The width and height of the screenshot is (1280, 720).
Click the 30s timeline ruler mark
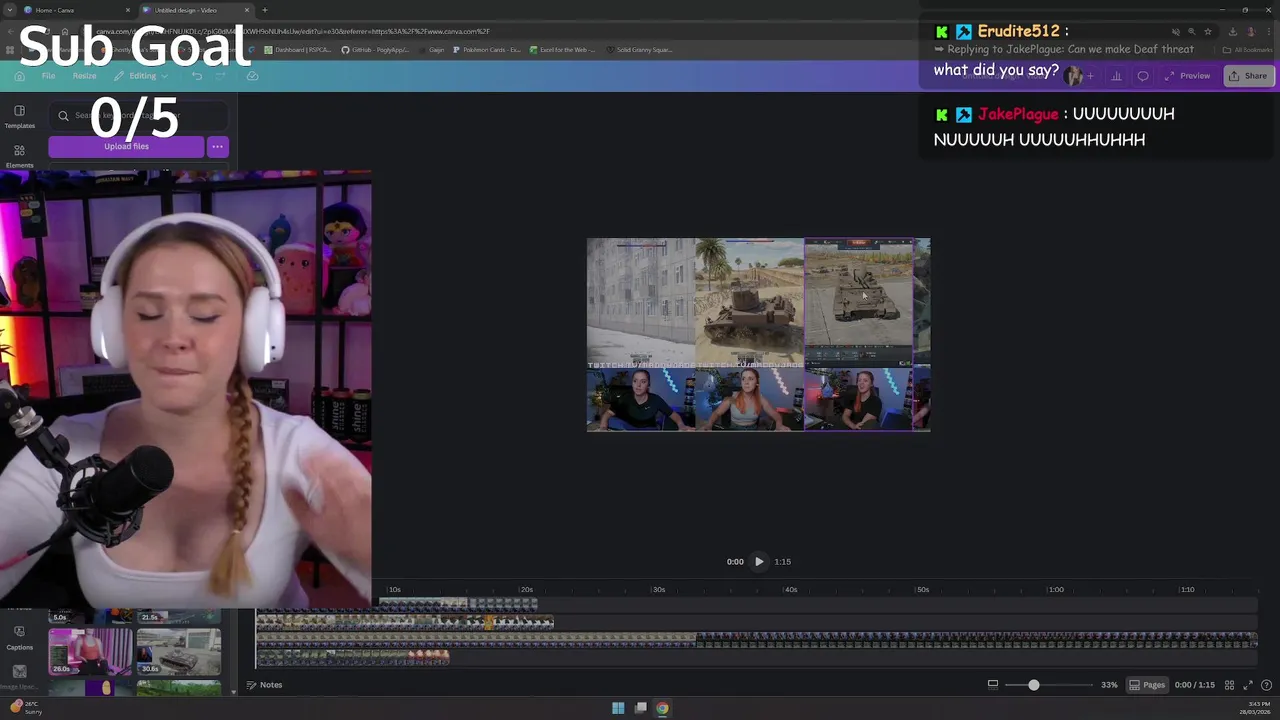[658, 590]
